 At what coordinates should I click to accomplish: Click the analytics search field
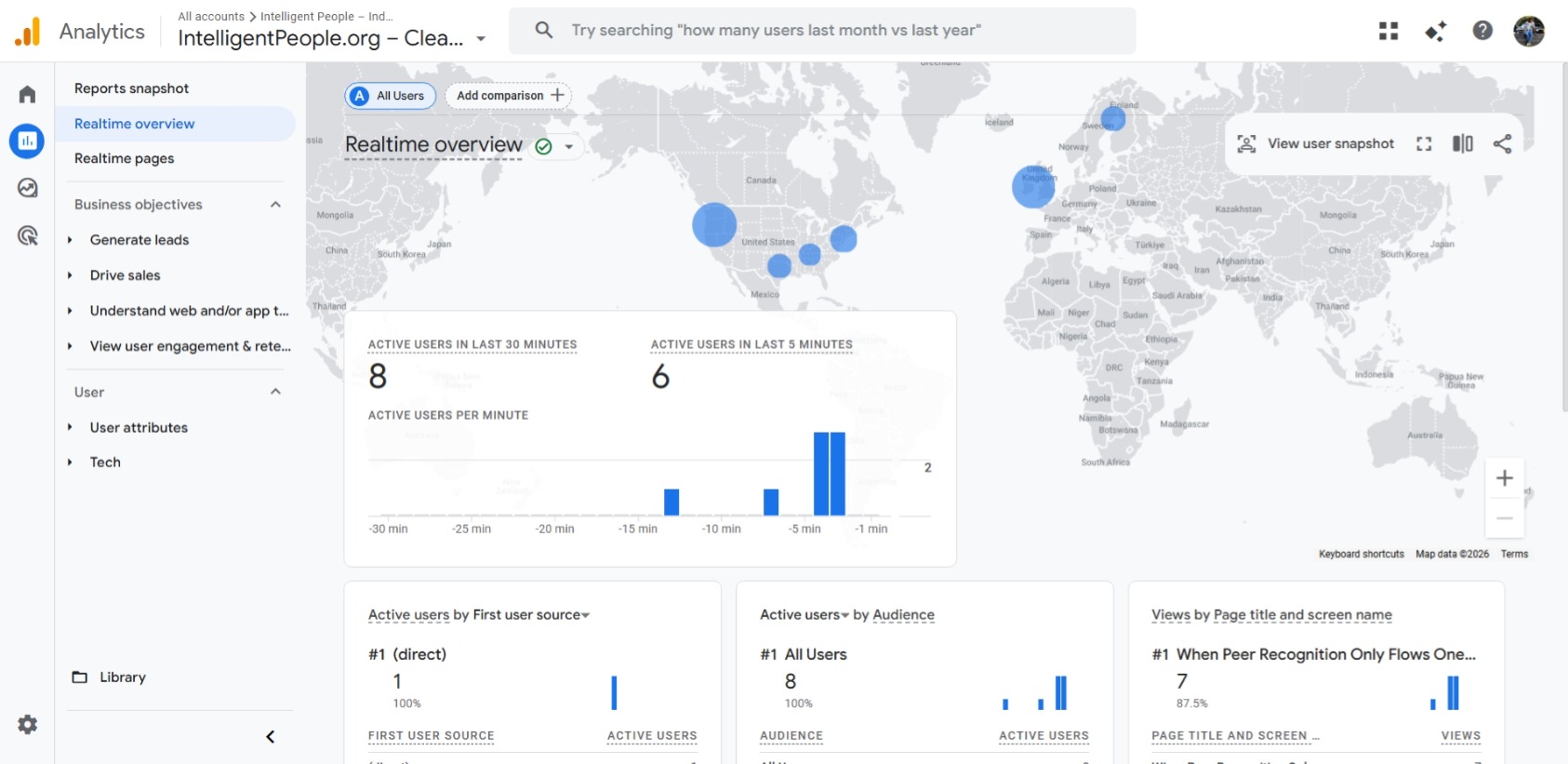(x=821, y=31)
